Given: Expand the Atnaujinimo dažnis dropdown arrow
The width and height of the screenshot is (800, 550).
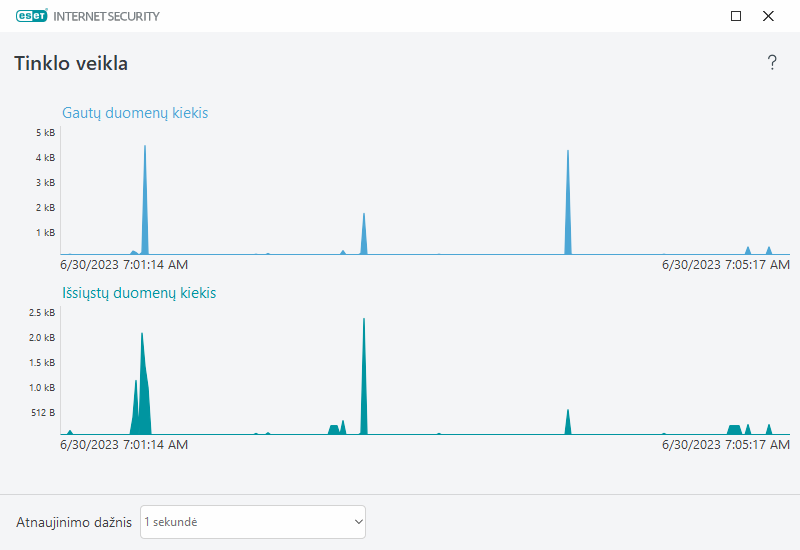Looking at the screenshot, I should point(359,522).
